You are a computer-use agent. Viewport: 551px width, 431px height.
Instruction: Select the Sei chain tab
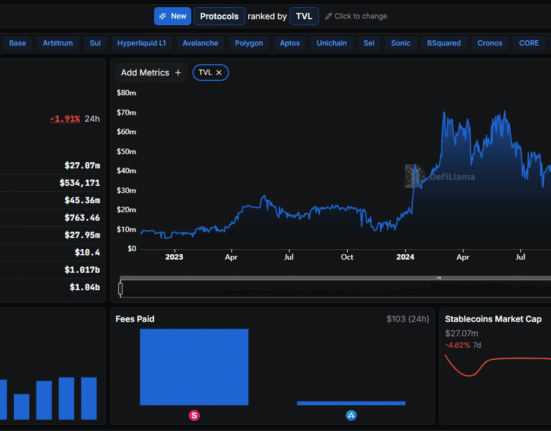tap(369, 43)
